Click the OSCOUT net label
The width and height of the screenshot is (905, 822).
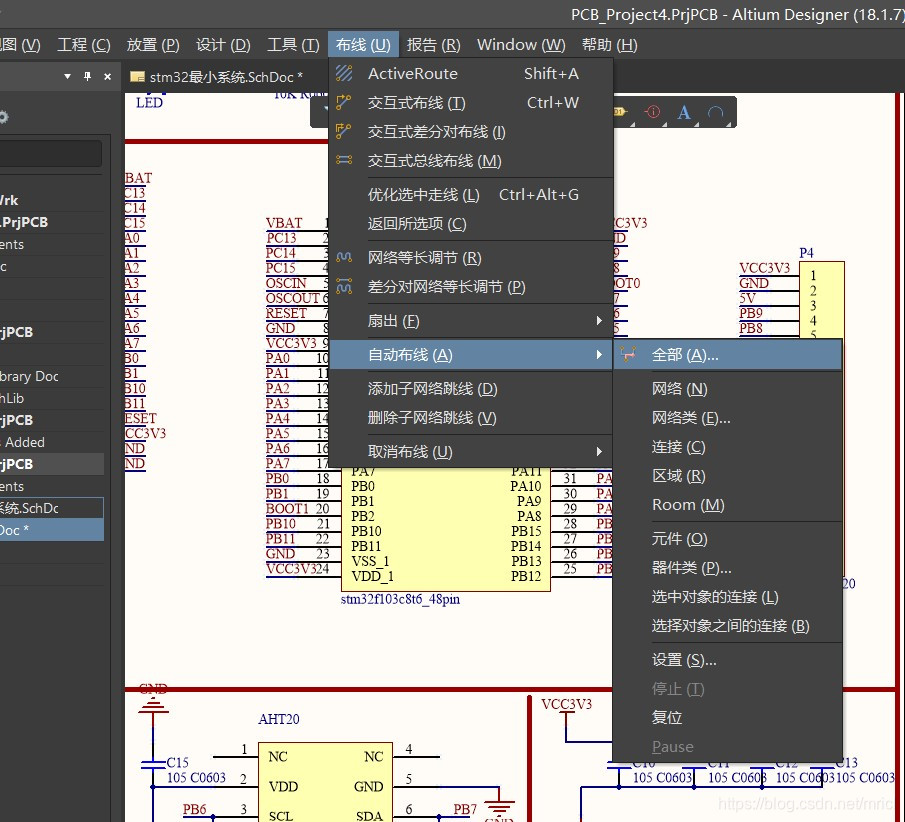pyautogui.click(x=293, y=298)
